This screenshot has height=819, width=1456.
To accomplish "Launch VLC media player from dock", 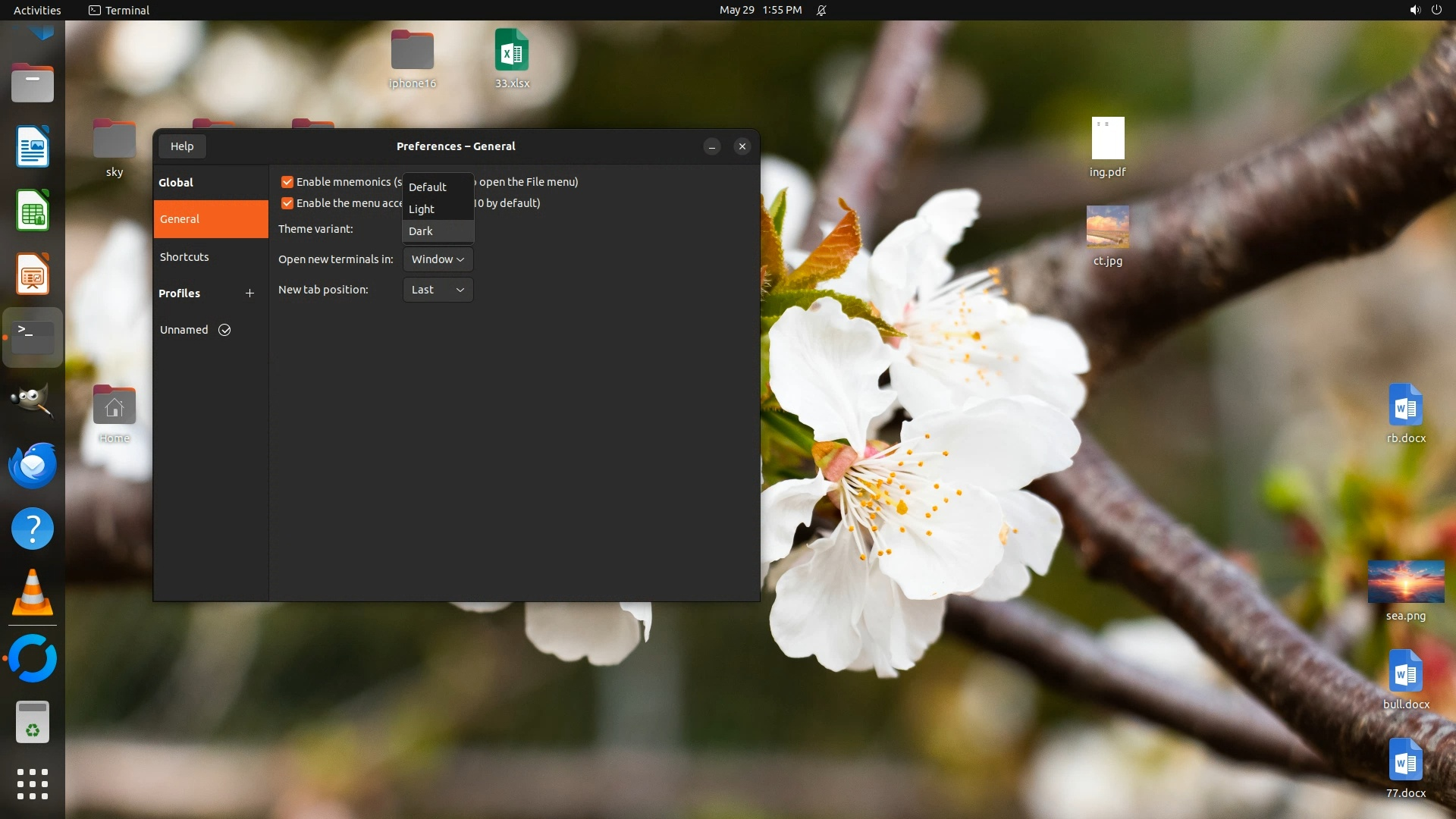I will click(x=33, y=592).
